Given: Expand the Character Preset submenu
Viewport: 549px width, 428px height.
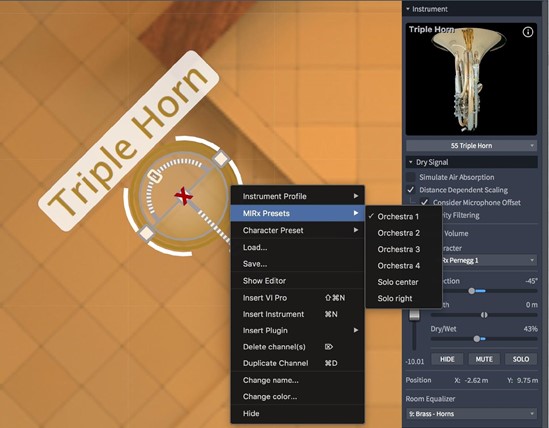Looking at the screenshot, I should point(298,230).
